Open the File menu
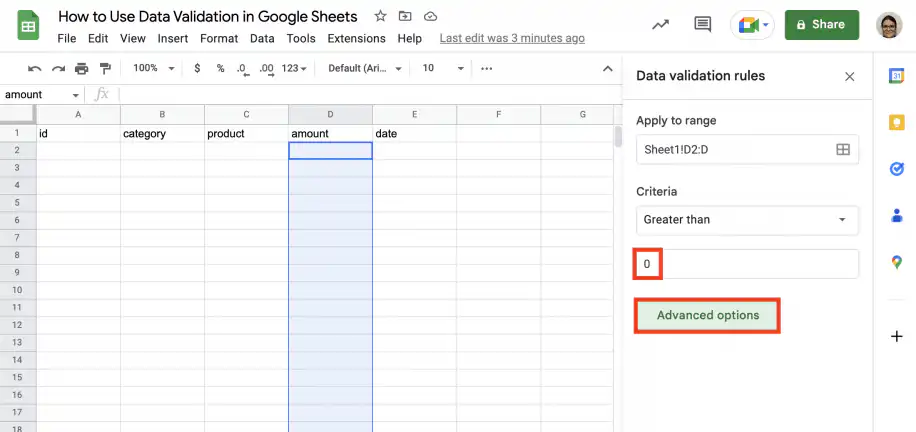The image size is (916, 432). click(67, 39)
